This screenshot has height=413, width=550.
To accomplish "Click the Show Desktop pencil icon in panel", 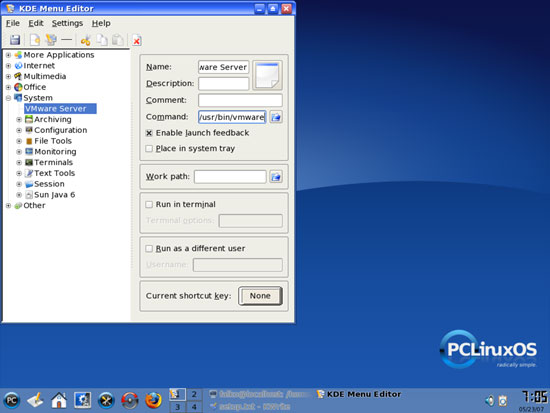I will tap(35, 400).
